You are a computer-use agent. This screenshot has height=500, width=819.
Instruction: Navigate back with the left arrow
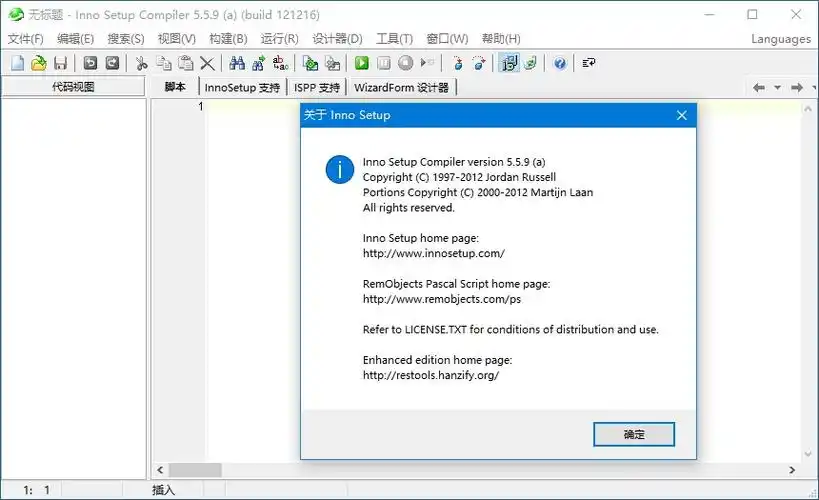click(x=759, y=88)
